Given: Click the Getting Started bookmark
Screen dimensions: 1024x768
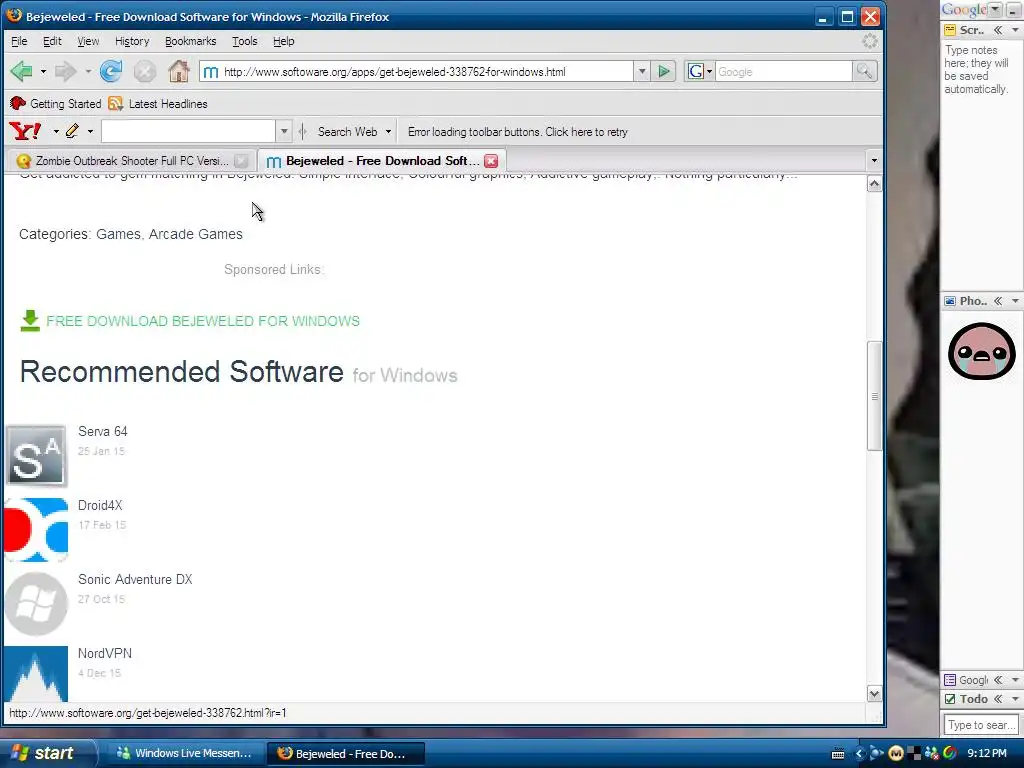Looking at the screenshot, I should click(x=56, y=103).
